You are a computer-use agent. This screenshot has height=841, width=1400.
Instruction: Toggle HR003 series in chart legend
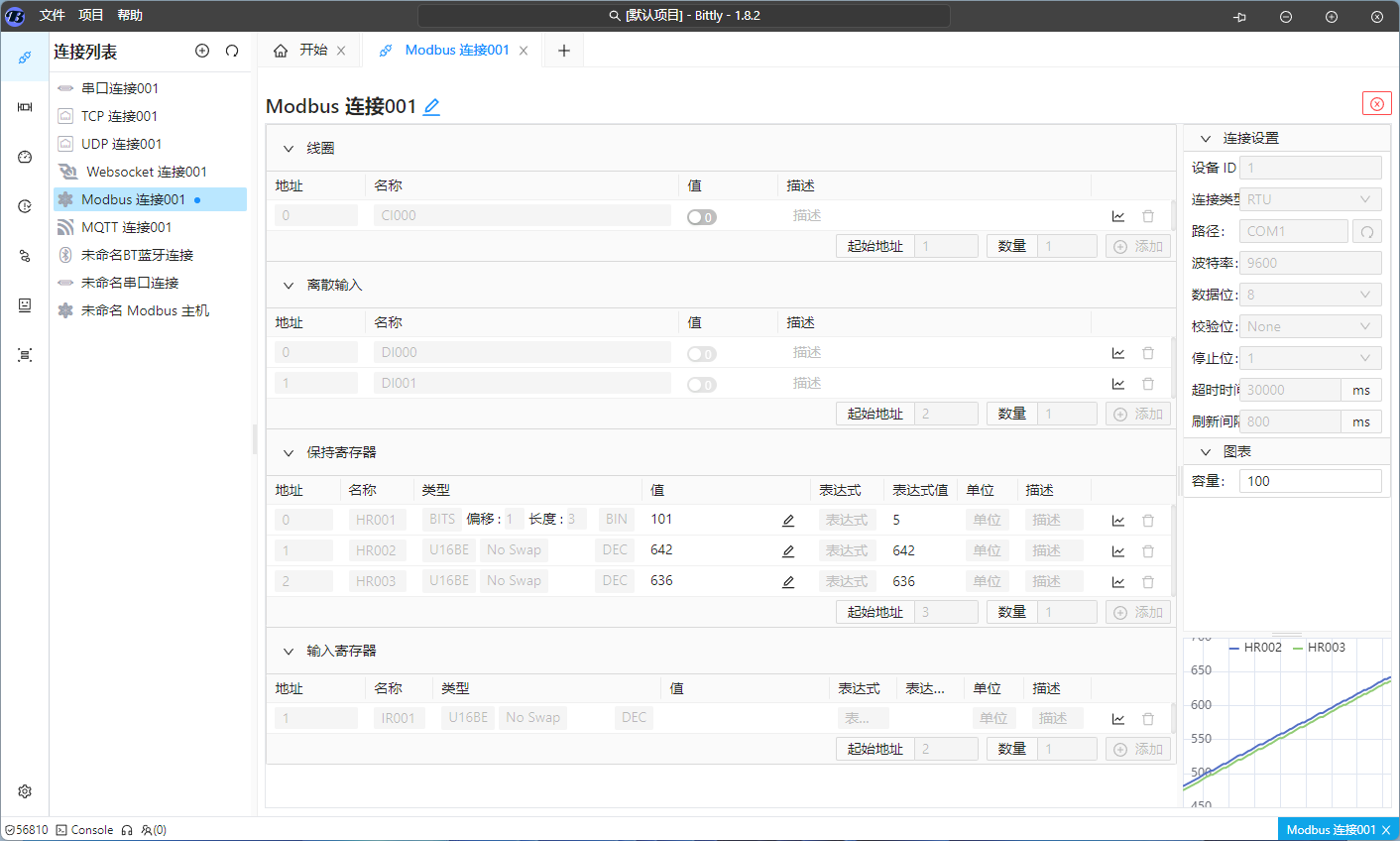click(1320, 648)
